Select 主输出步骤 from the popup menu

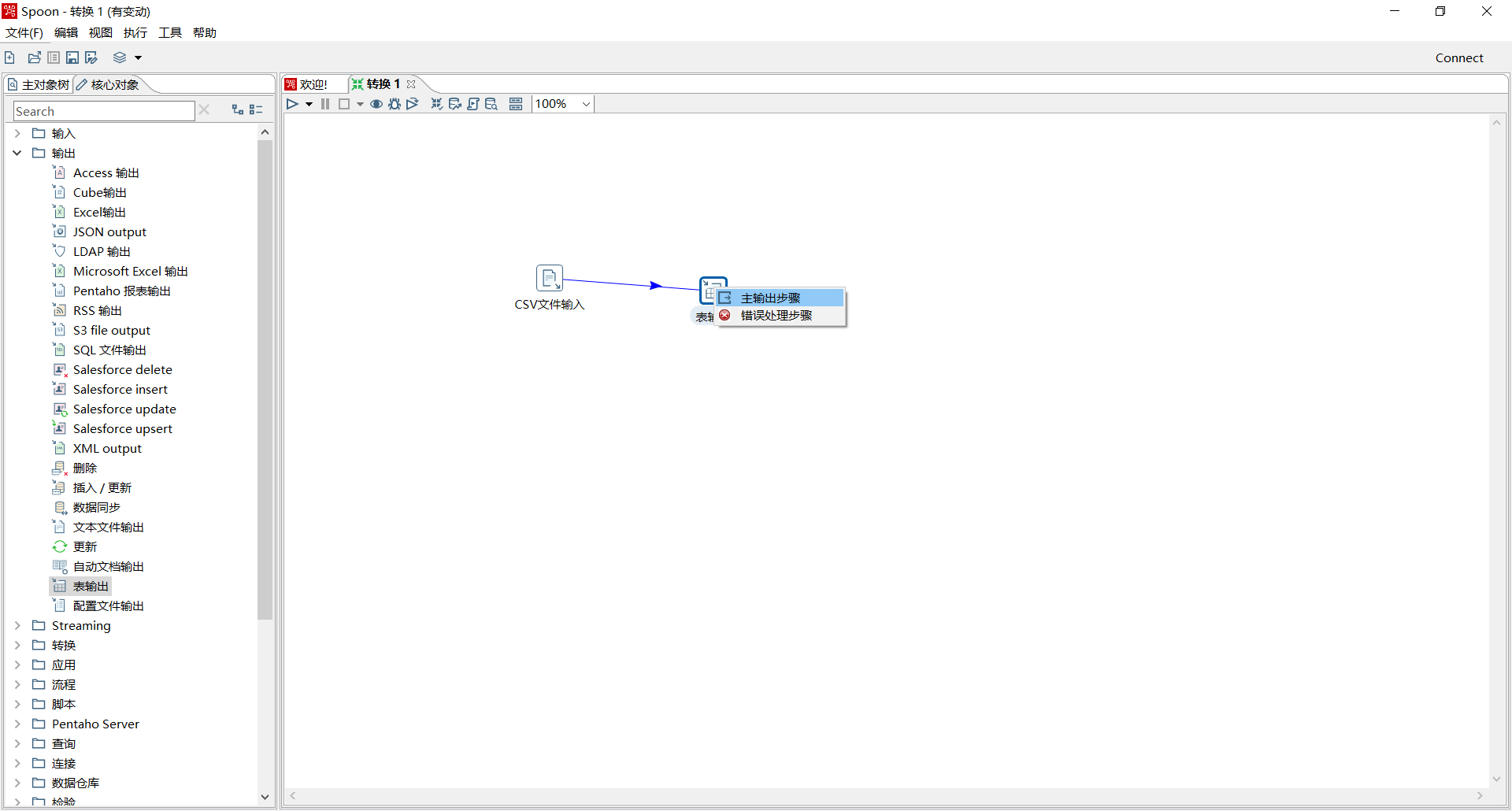tap(770, 298)
